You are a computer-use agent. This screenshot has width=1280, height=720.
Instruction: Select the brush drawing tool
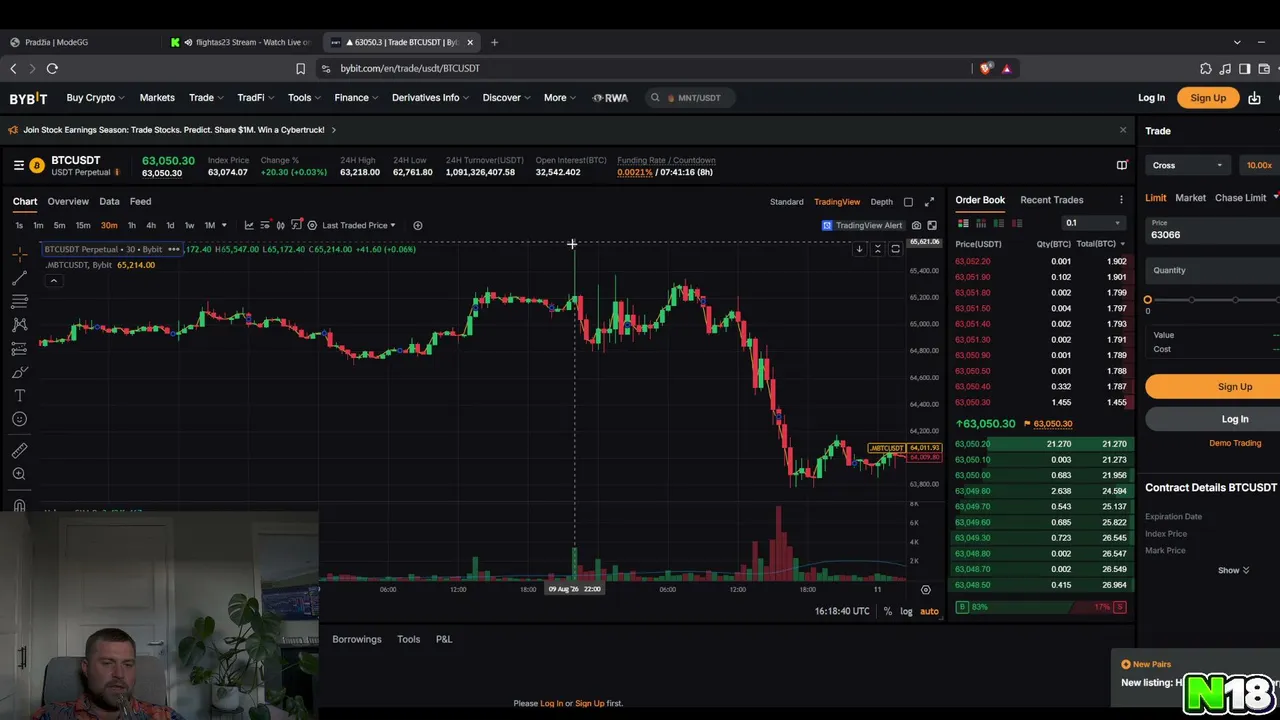(x=19, y=372)
